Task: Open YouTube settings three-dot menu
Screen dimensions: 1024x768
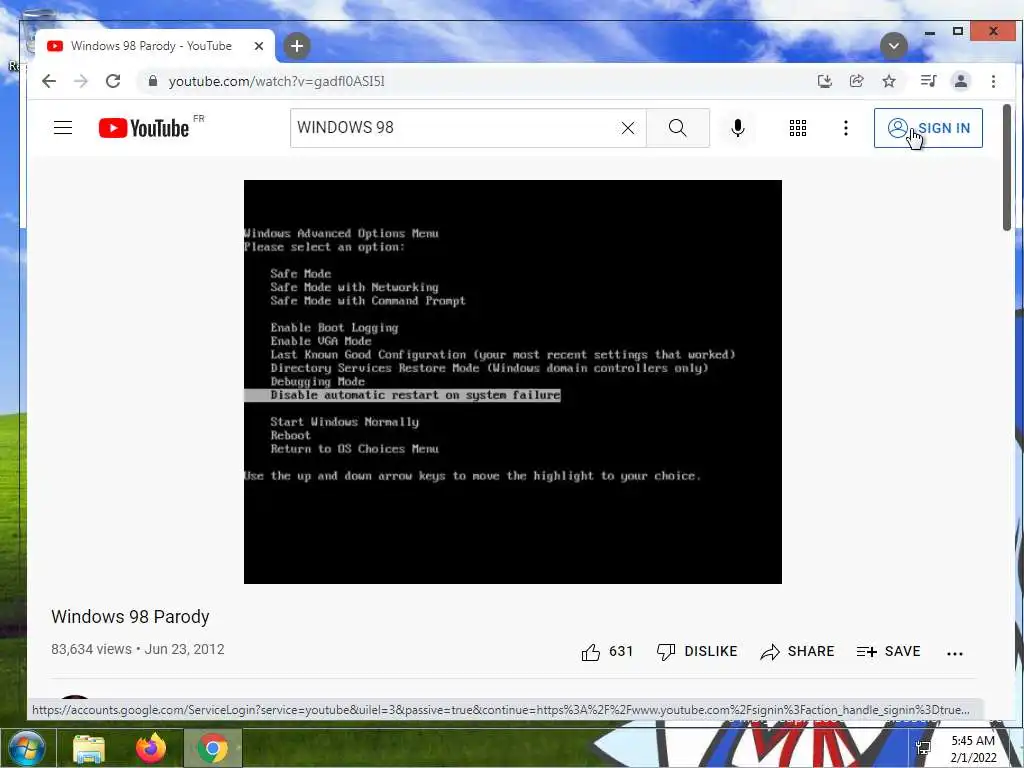Action: pyautogui.click(x=846, y=128)
